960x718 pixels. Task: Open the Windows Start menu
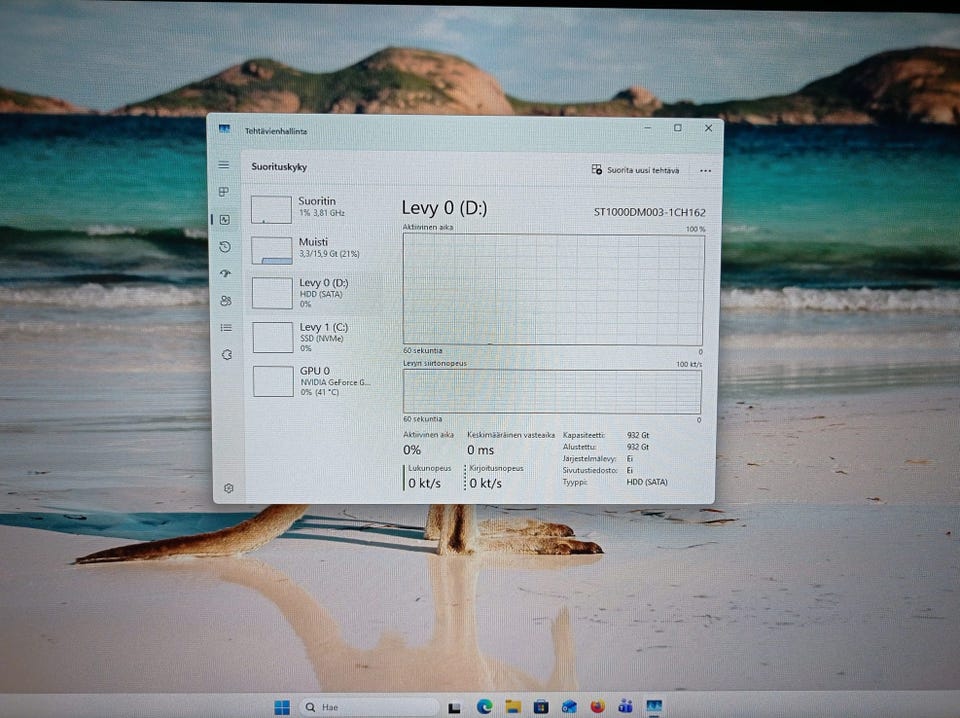click(x=282, y=707)
